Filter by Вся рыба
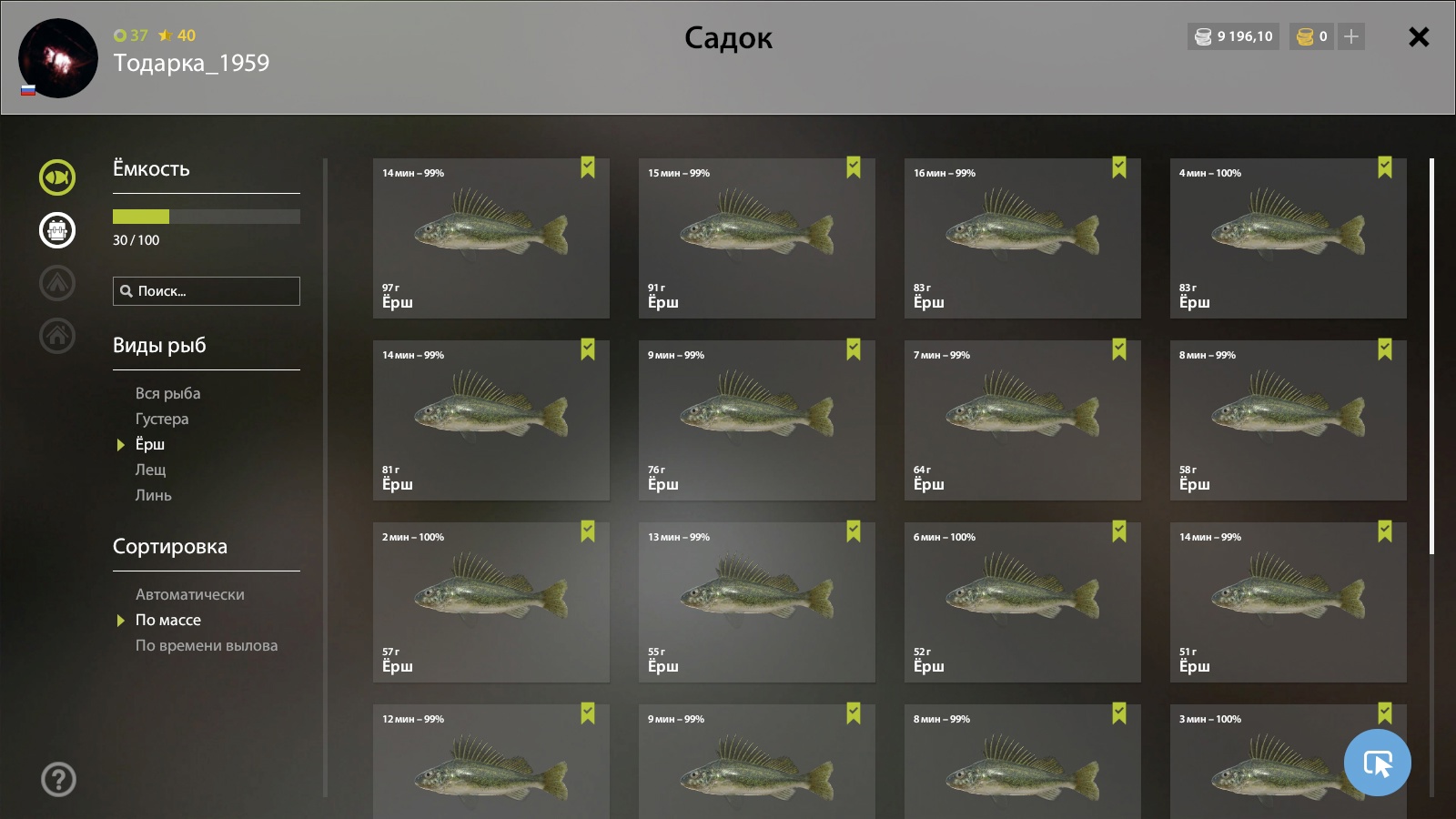Image resolution: width=1456 pixels, height=819 pixels. (168, 393)
